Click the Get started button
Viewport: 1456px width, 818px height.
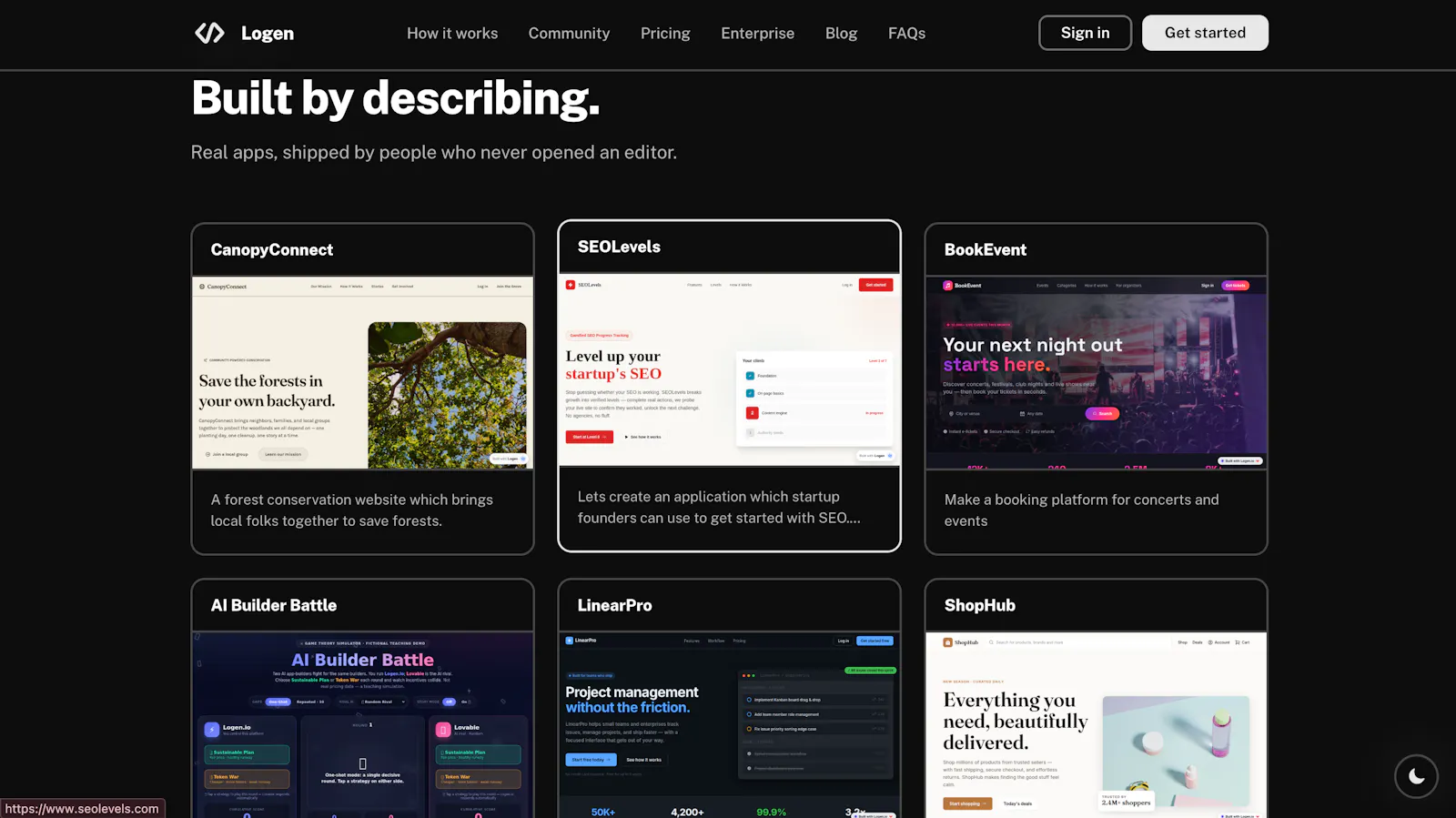click(1205, 33)
